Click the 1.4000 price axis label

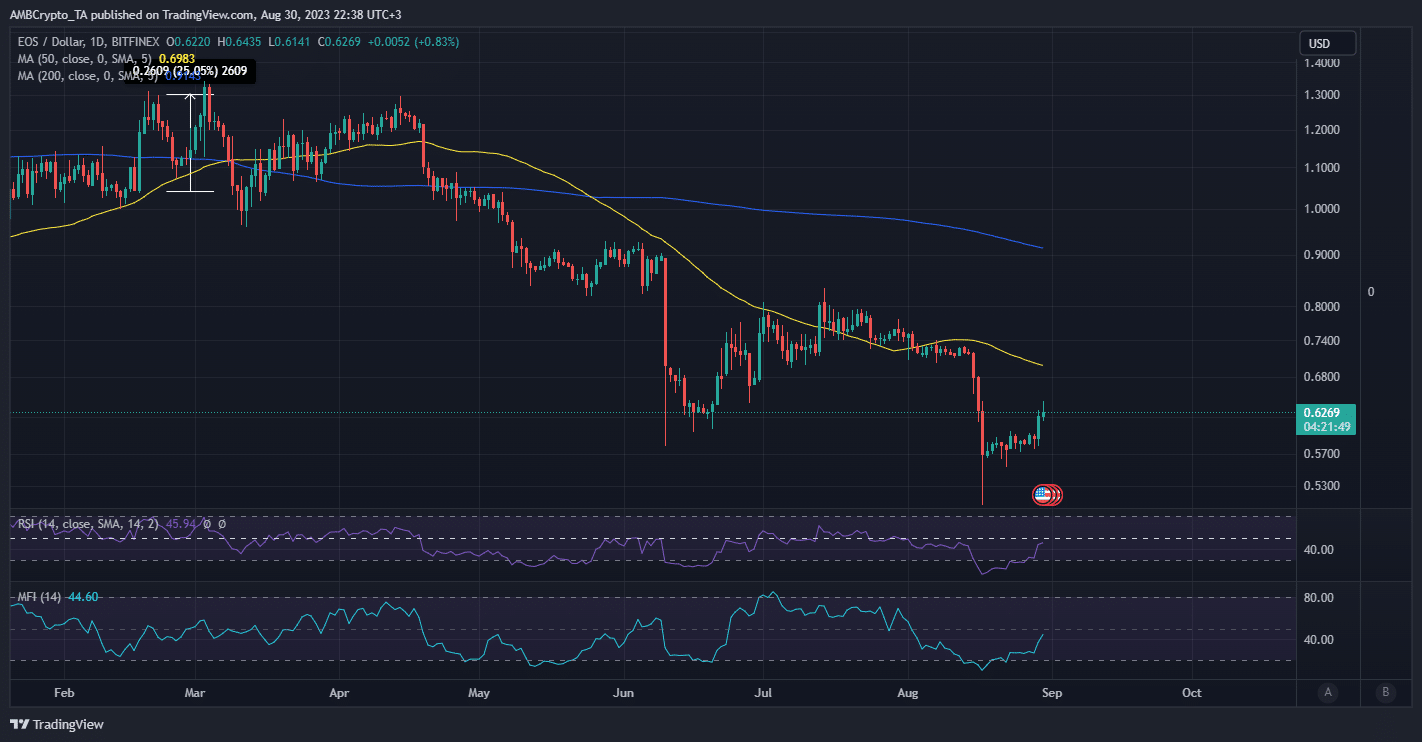click(1323, 63)
